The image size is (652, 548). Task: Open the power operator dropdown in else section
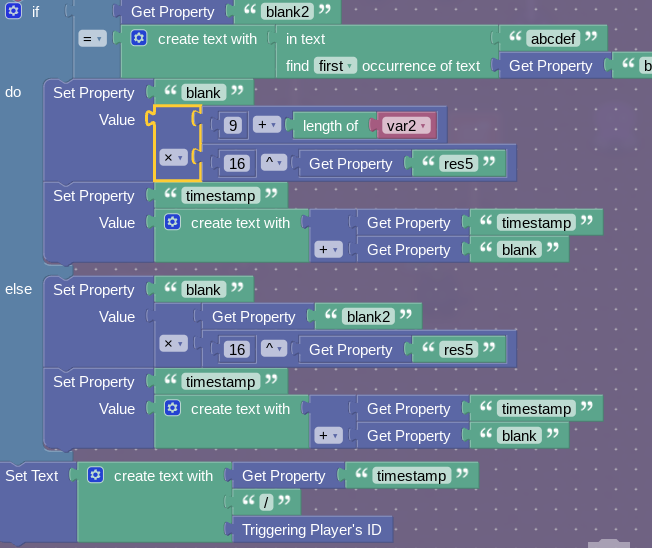[x=271, y=350]
